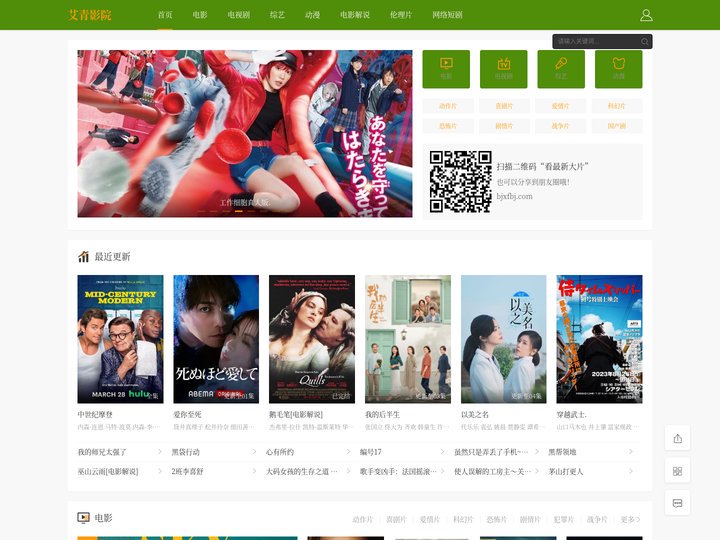Screen dimensions: 720x540
Task: Open the 2班李喜舒 list link
Action: pos(187,472)
